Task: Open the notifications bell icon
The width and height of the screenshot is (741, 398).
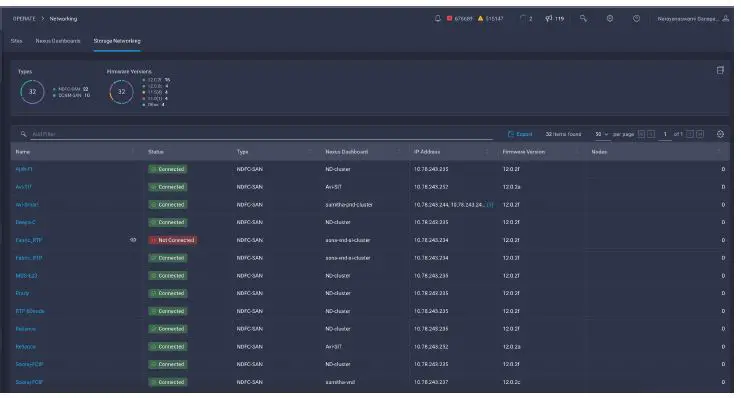Action: point(438,18)
